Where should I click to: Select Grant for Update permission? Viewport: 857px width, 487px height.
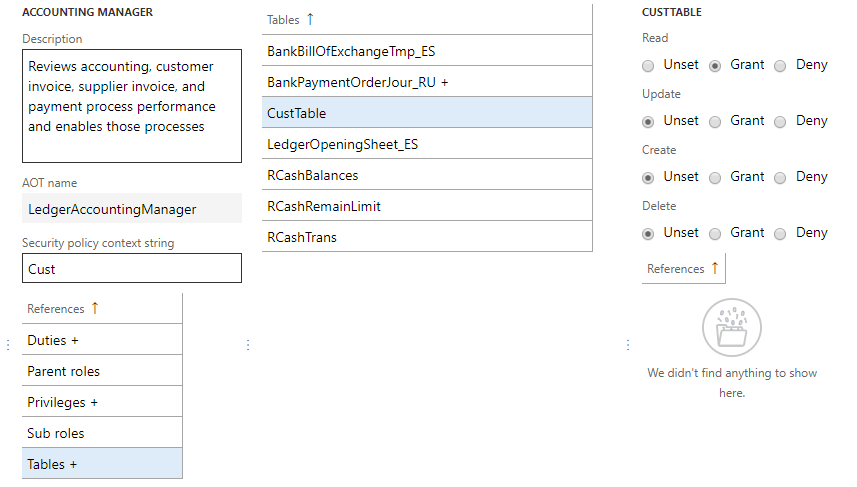[x=715, y=121]
